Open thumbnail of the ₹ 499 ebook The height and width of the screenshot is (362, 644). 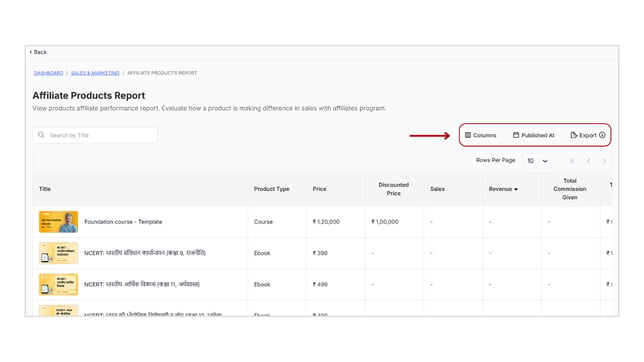tap(58, 284)
